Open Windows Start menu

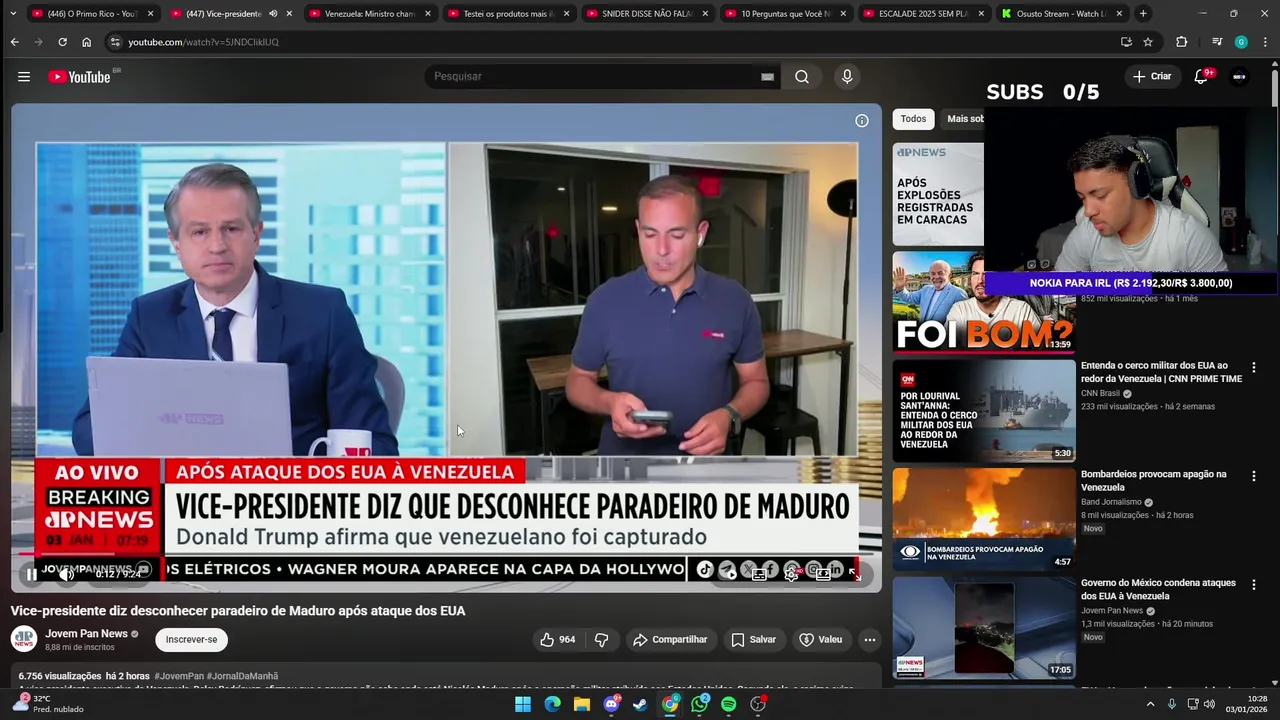[523, 704]
